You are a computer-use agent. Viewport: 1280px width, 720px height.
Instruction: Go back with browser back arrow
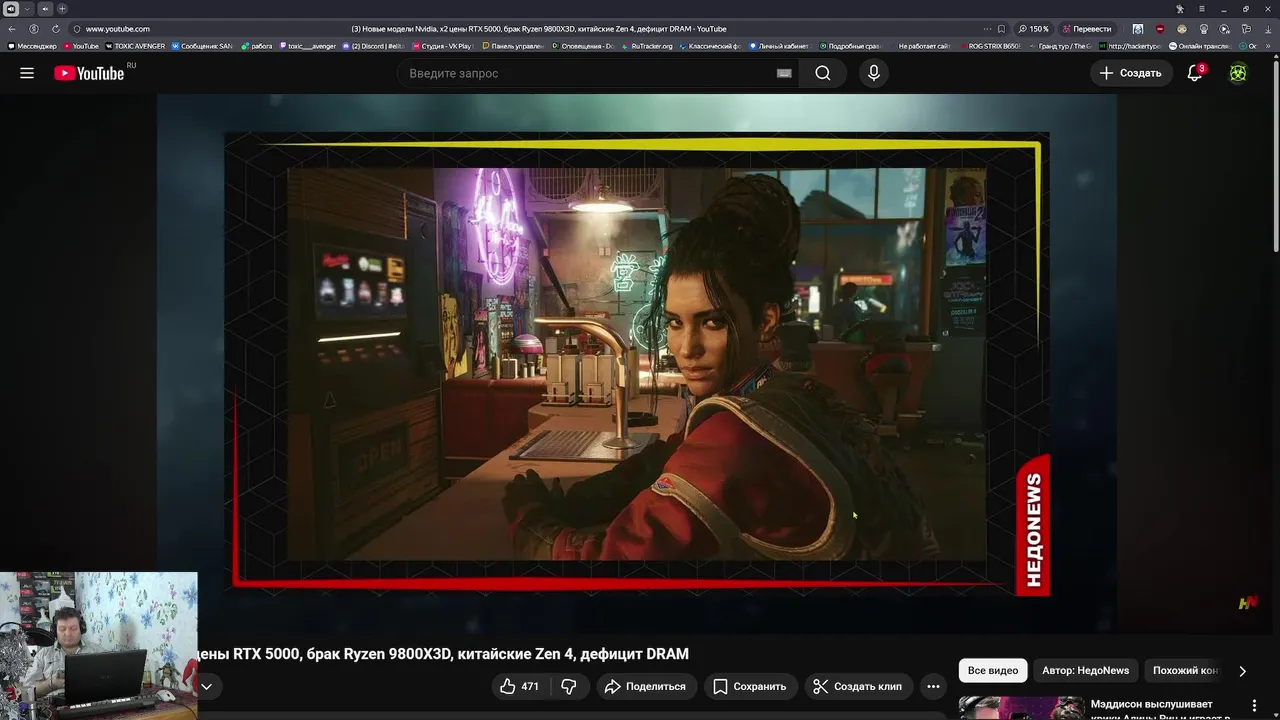(x=12, y=29)
